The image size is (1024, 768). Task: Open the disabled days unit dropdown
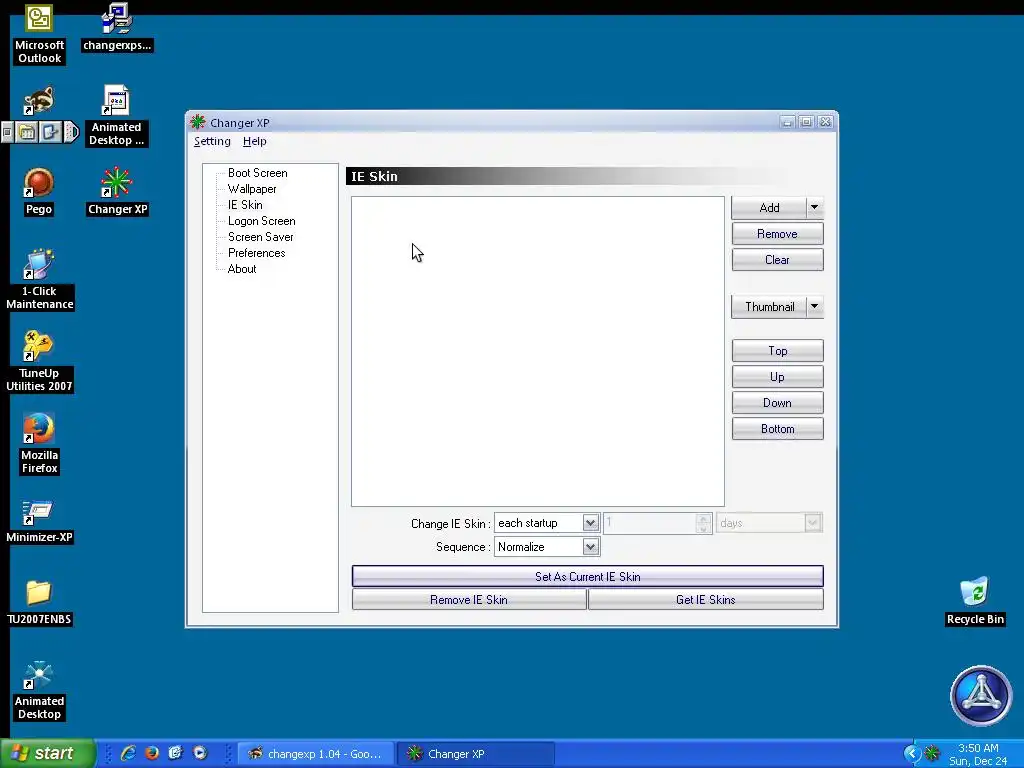[x=769, y=523]
